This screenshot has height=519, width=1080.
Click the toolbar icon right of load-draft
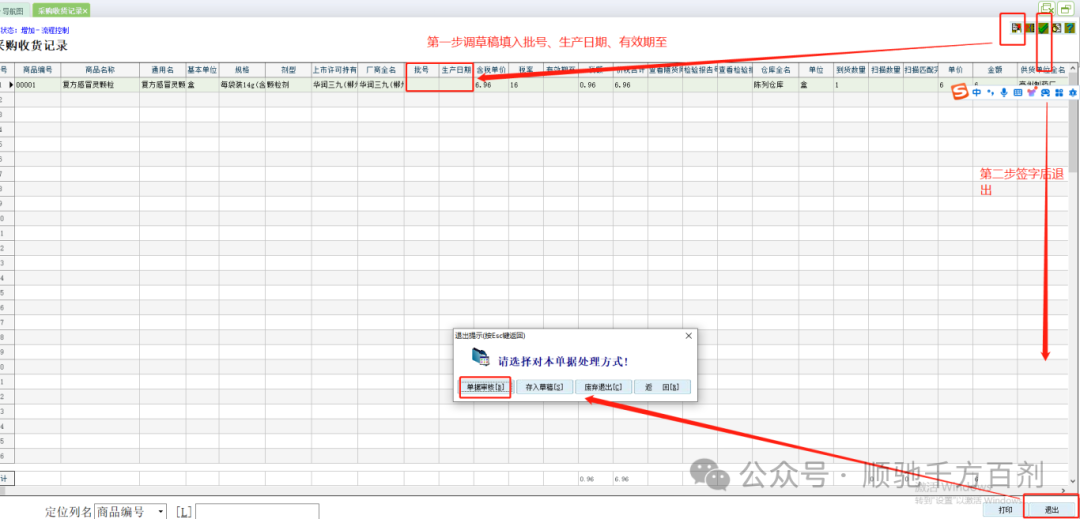pos(1030,28)
